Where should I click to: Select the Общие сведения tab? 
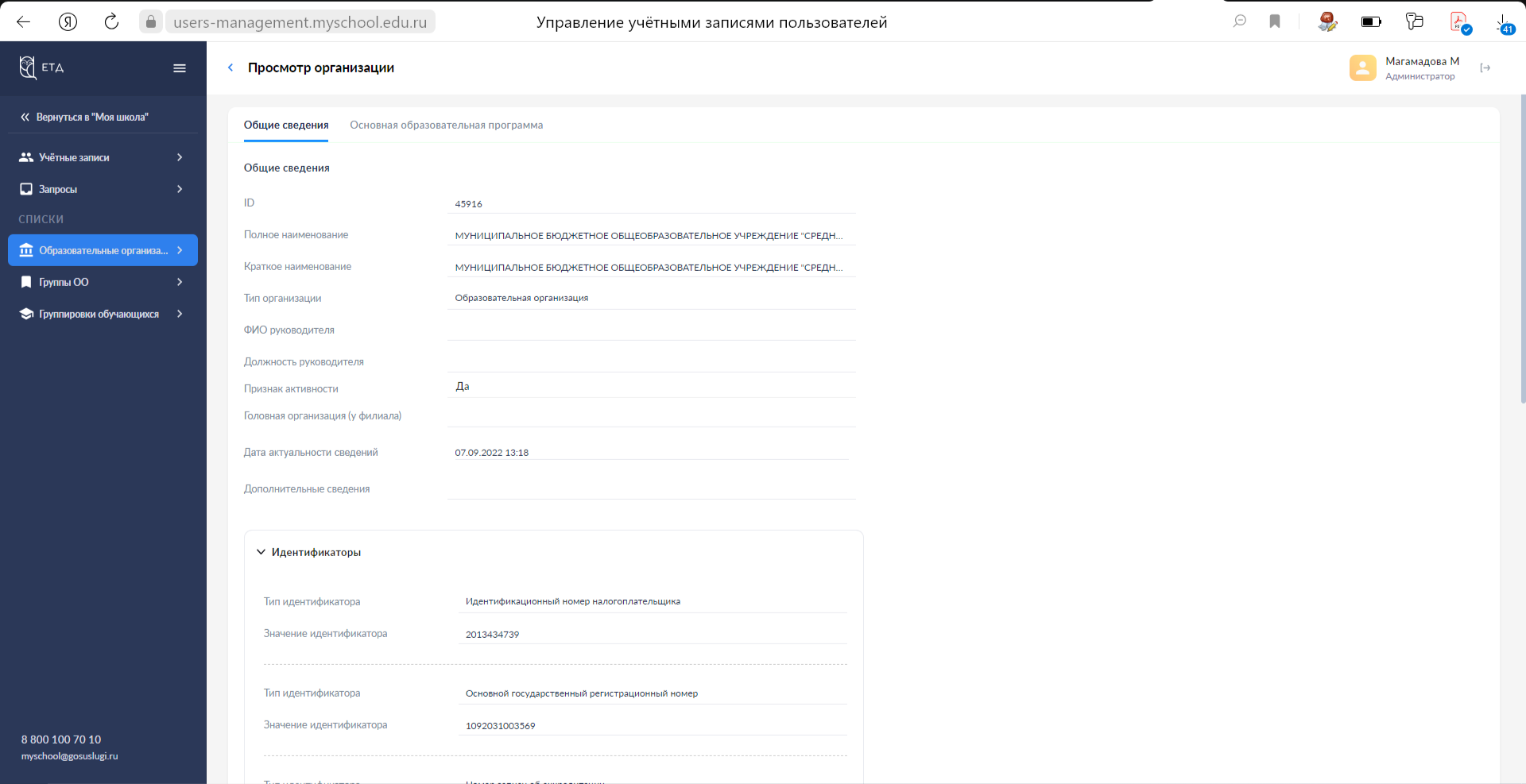pyautogui.click(x=286, y=126)
